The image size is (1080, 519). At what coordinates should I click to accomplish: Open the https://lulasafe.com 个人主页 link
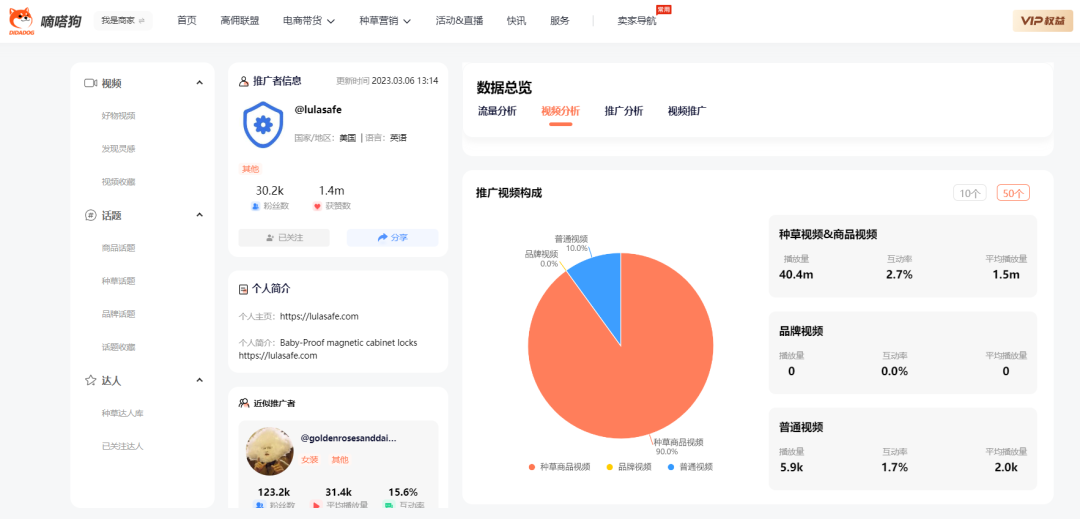click(320, 317)
